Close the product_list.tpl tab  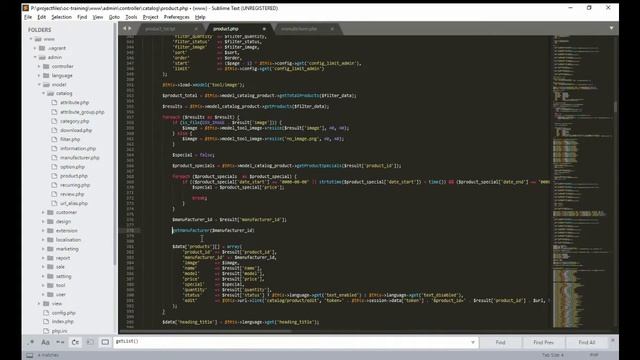coord(196,29)
